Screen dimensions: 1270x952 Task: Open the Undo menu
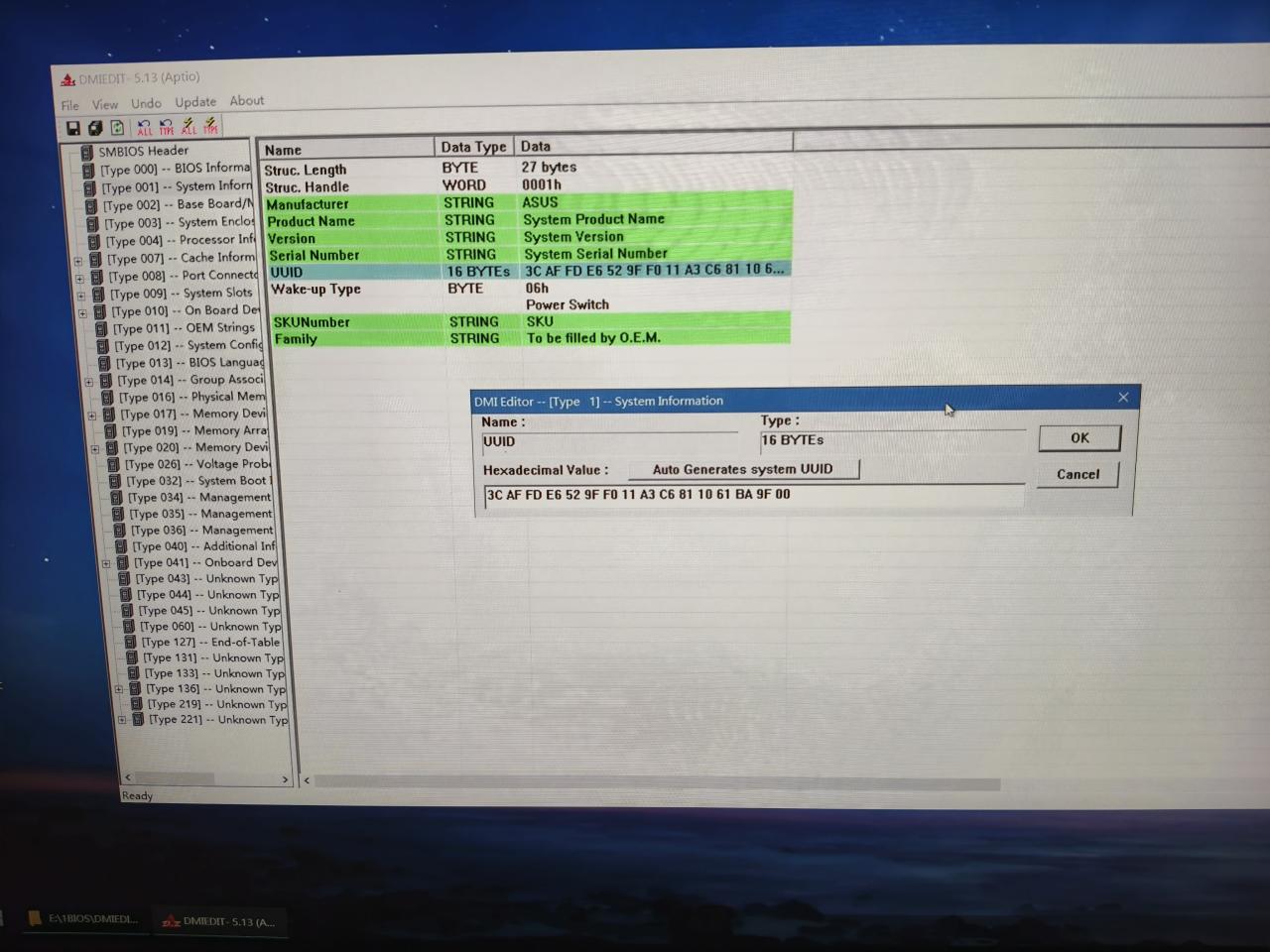point(146,103)
